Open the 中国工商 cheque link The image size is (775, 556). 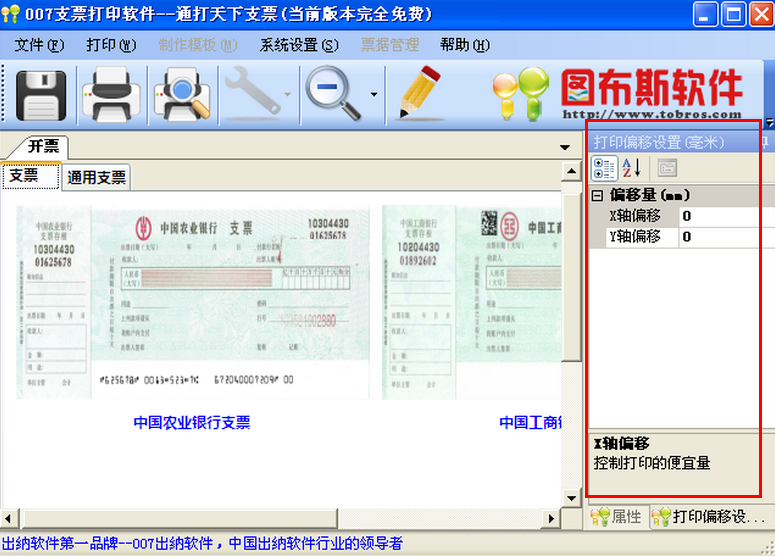(x=531, y=423)
